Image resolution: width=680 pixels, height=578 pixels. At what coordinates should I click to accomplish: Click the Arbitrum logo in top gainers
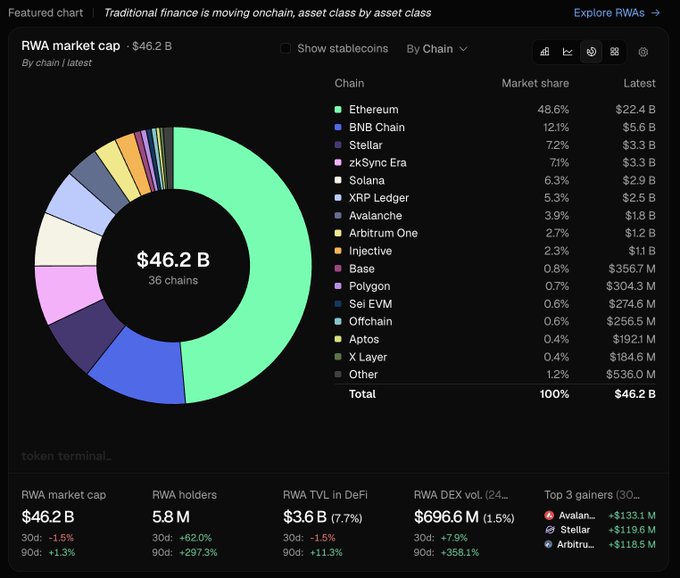point(549,544)
